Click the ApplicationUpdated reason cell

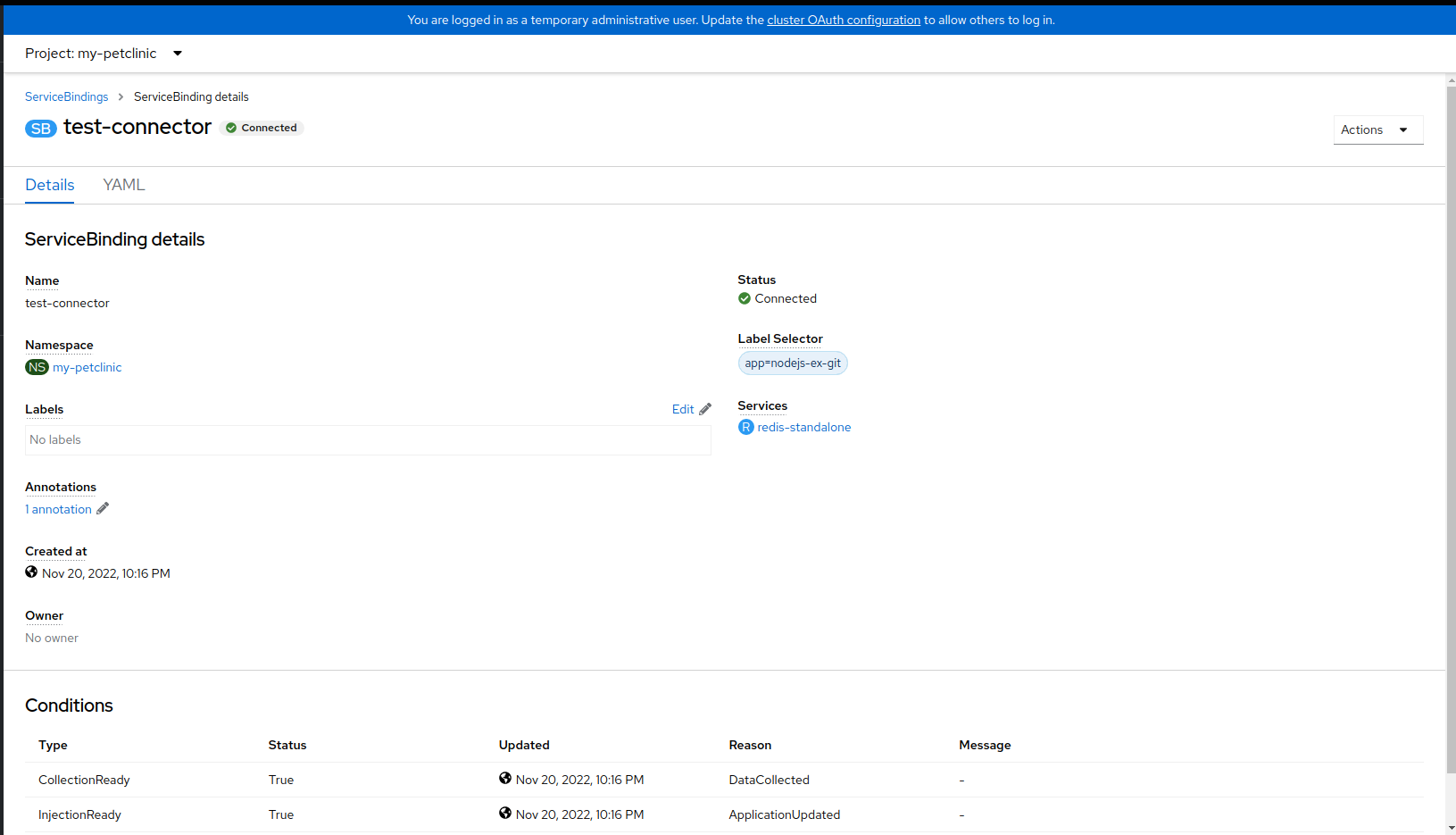click(x=785, y=814)
